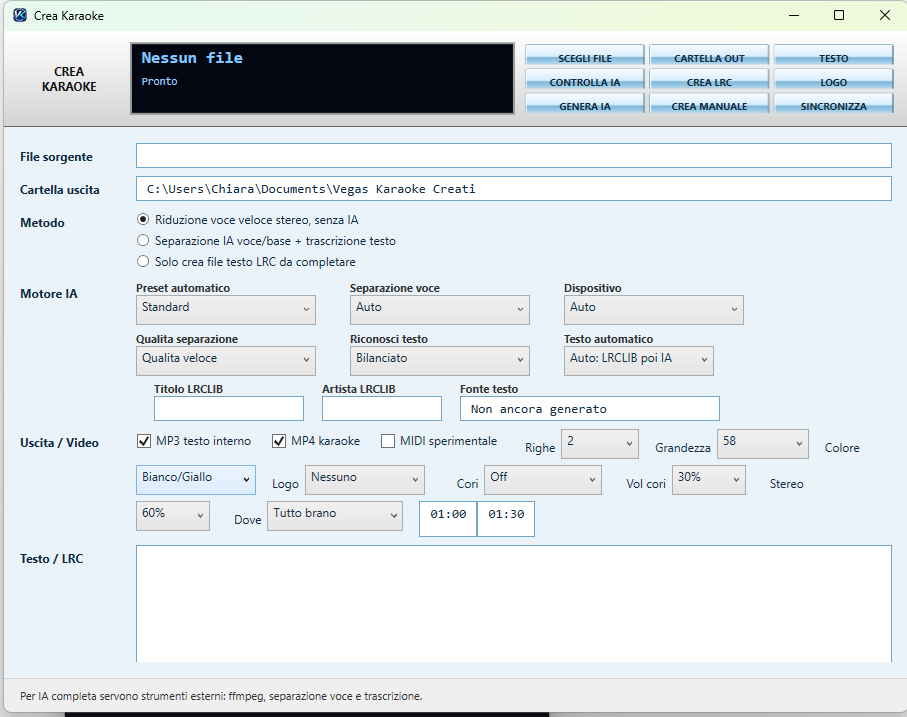This screenshot has width=907, height=717.
Task: Click the CREA KARAOKE header label
Action: click(69, 79)
